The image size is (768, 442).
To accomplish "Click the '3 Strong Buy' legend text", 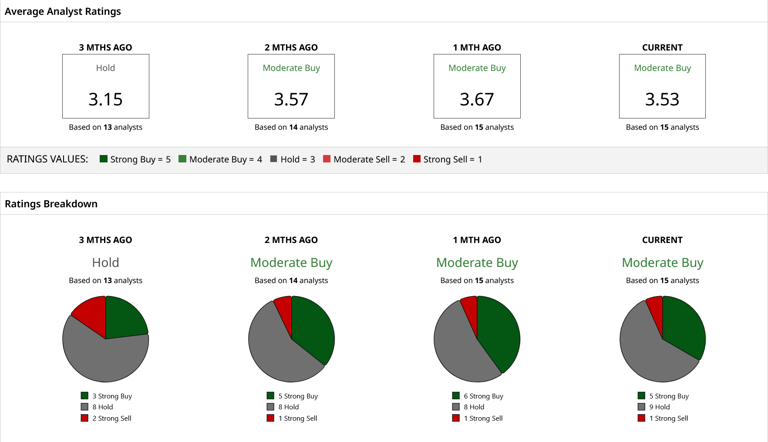I will pyautogui.click(x=112, y=396).
